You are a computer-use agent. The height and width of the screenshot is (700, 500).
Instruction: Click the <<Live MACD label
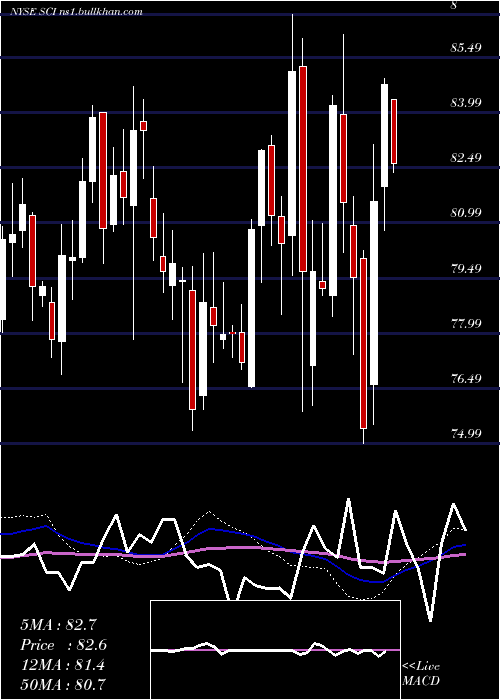[421, 674]
